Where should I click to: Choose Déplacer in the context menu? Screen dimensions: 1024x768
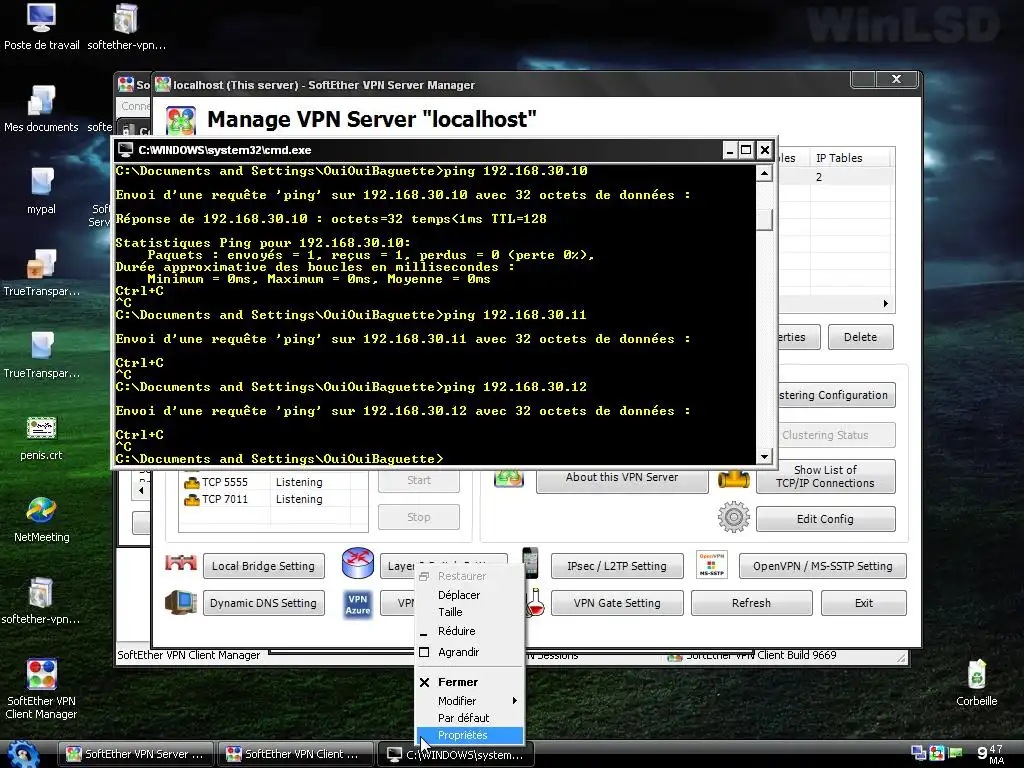click(470, 595)
